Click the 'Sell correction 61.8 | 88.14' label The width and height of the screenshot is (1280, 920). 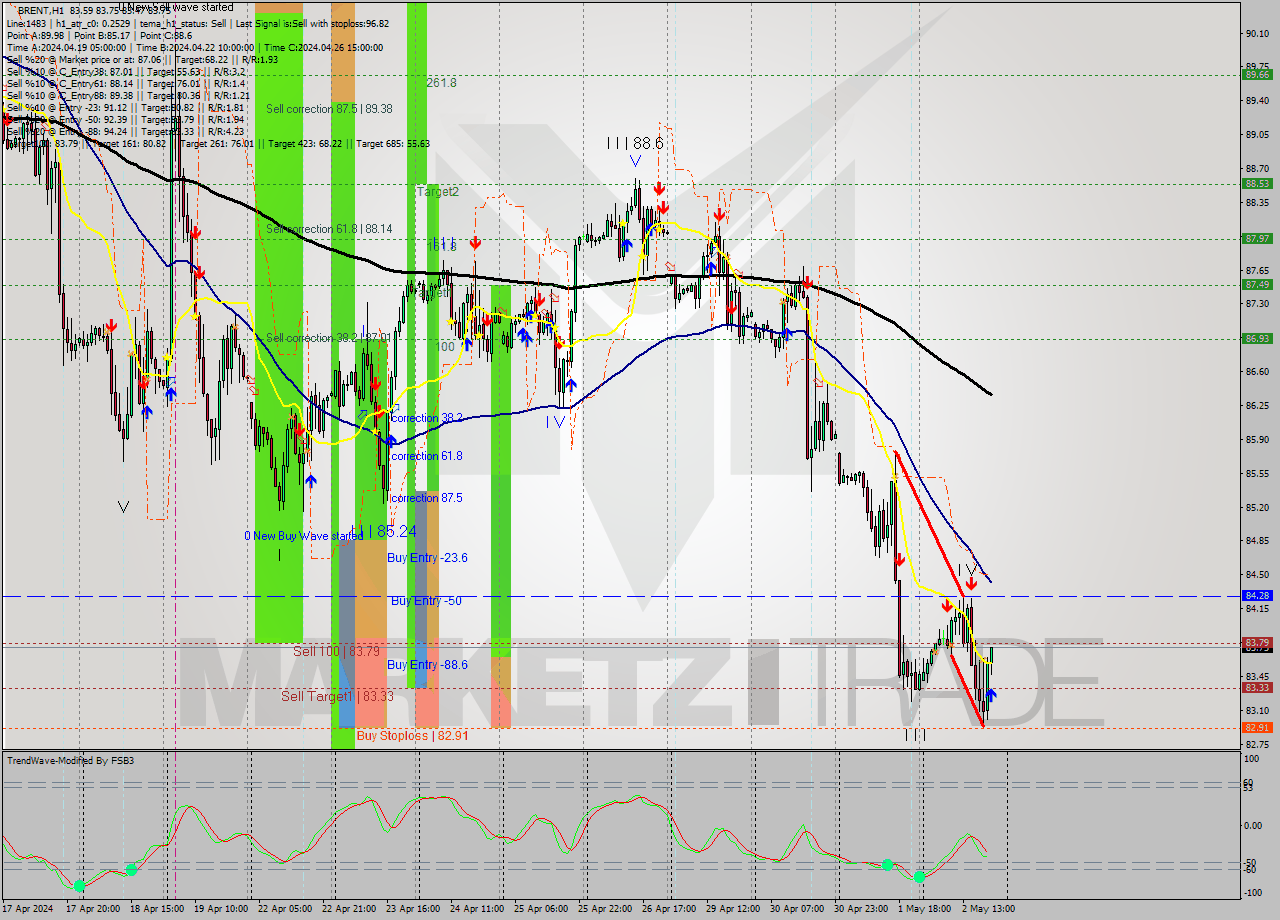(329, 229)
